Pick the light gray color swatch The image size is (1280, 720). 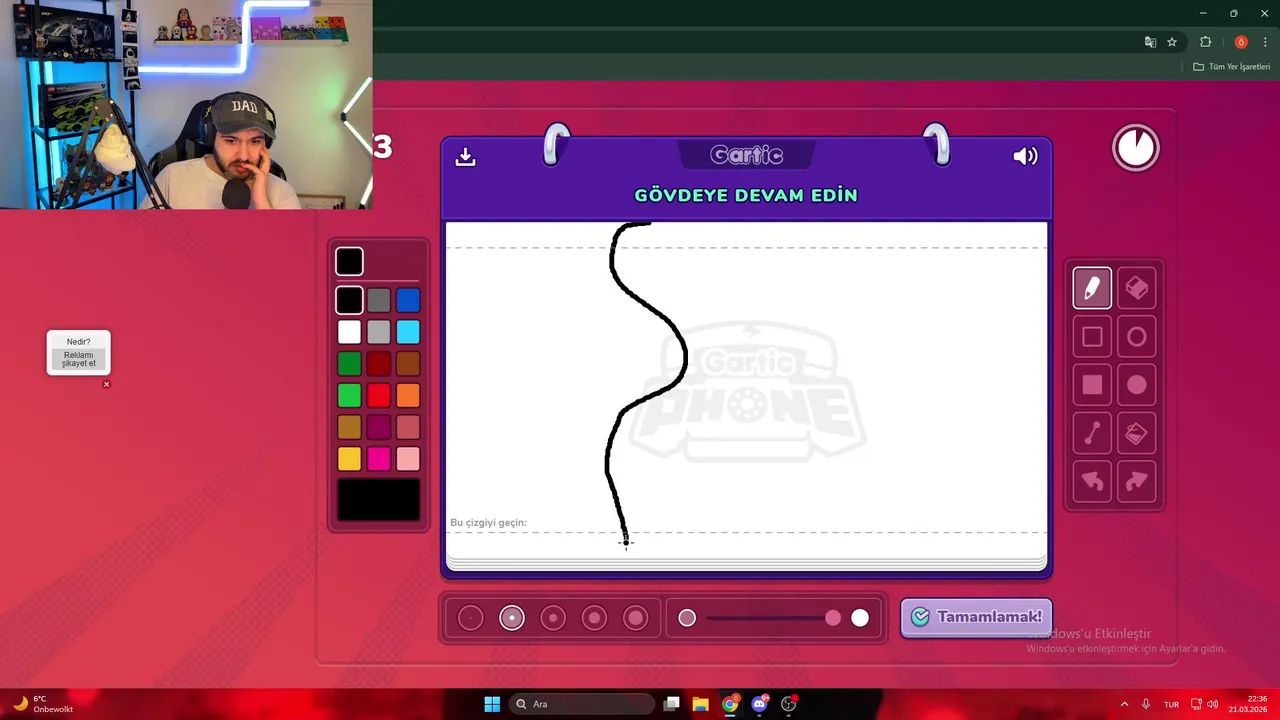[378, 332]
